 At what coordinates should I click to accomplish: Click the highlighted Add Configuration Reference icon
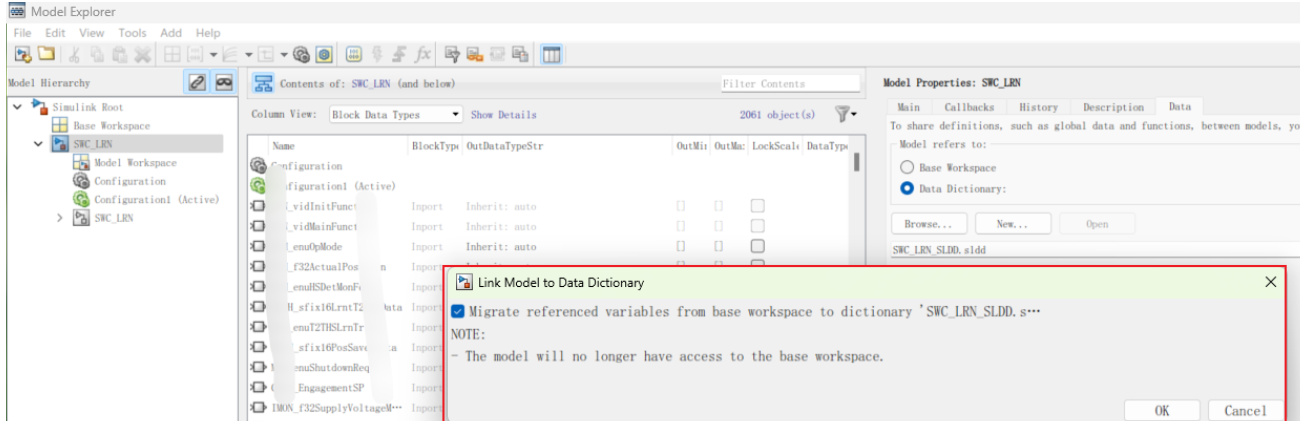(x=325, y=55)
